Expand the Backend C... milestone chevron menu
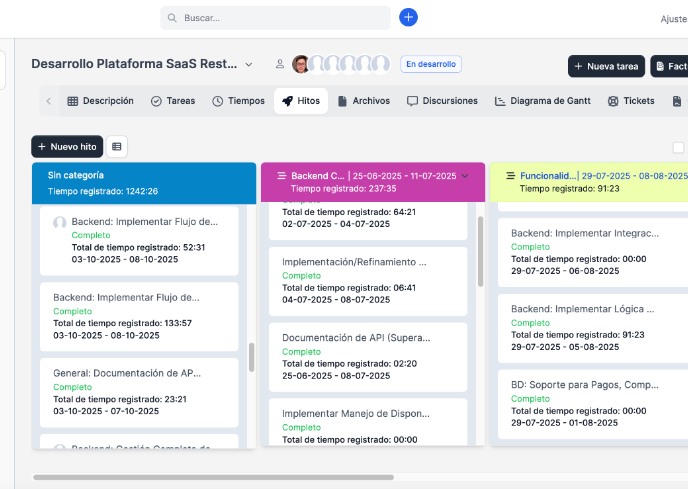The image size is (688, 489). (x=464, y=175)
